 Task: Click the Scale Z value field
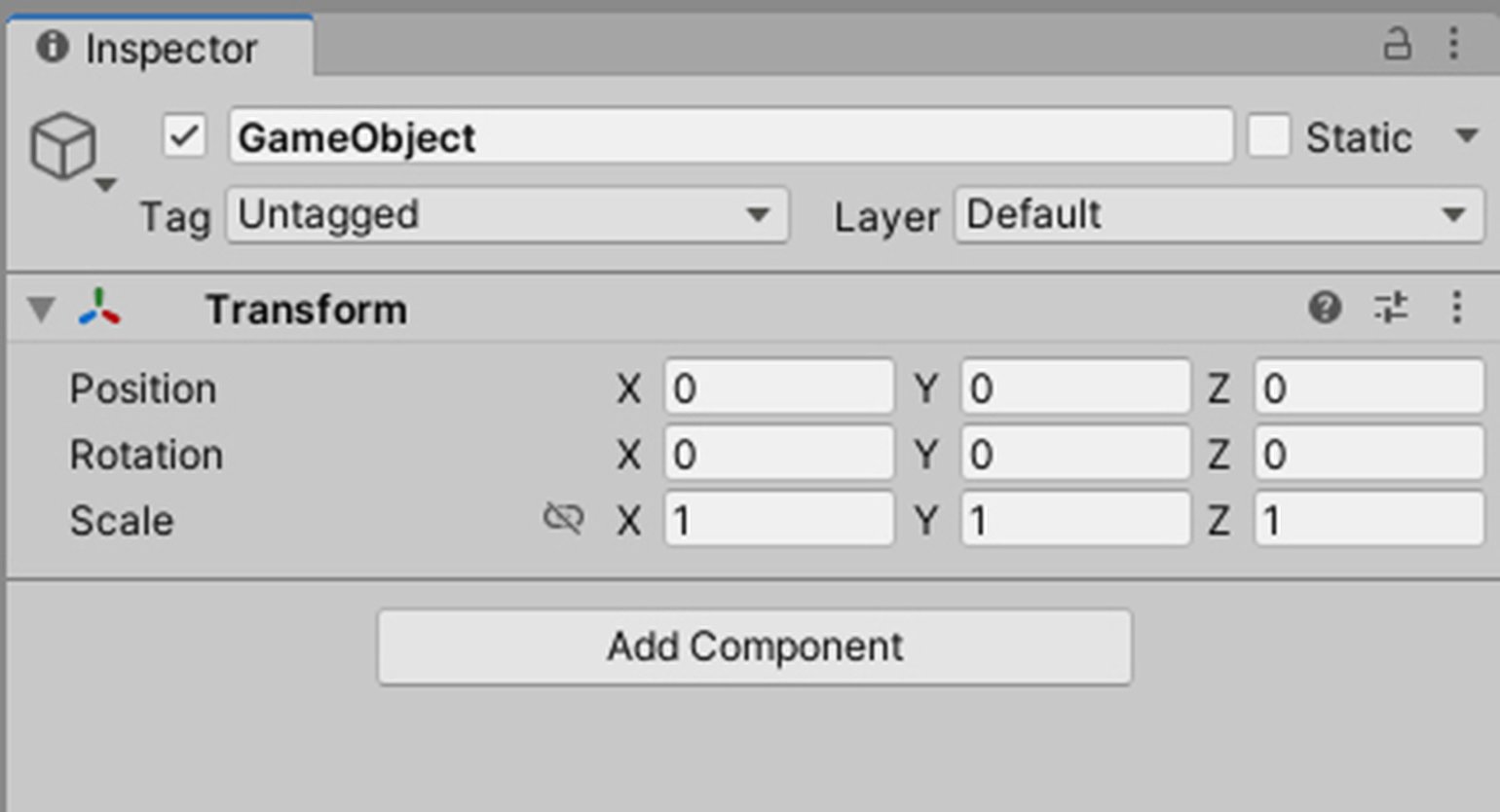coord(1369,520)
